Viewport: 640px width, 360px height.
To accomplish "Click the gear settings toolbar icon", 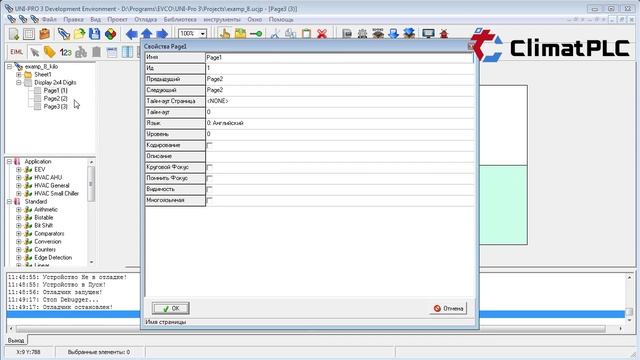I will [362, 34].
